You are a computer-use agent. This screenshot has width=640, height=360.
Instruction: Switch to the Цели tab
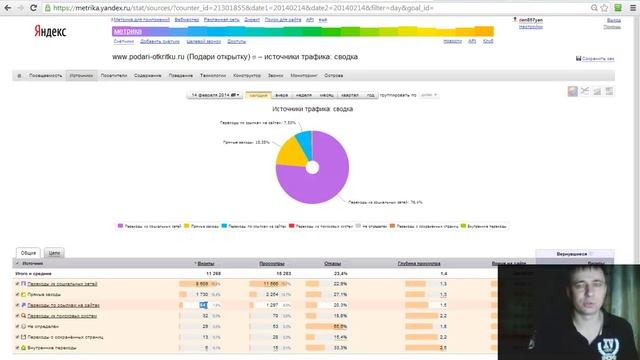[x=54, y=253]
